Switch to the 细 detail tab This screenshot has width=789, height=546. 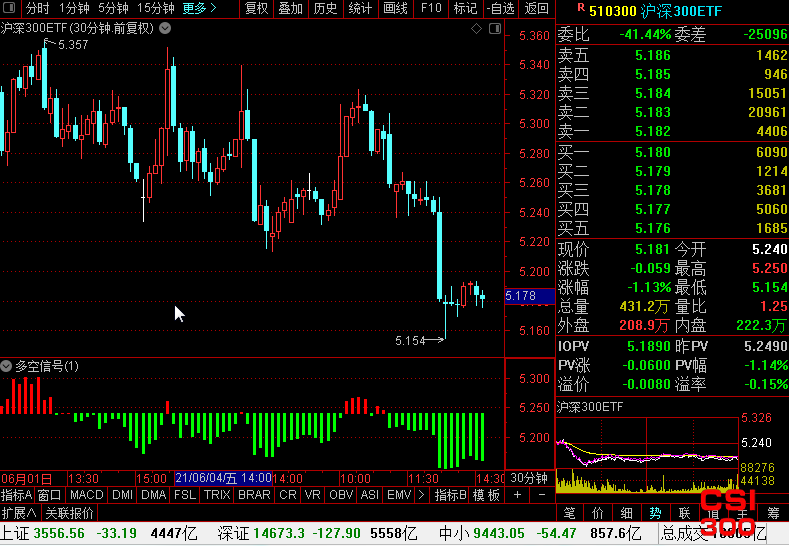coord(626,513)
